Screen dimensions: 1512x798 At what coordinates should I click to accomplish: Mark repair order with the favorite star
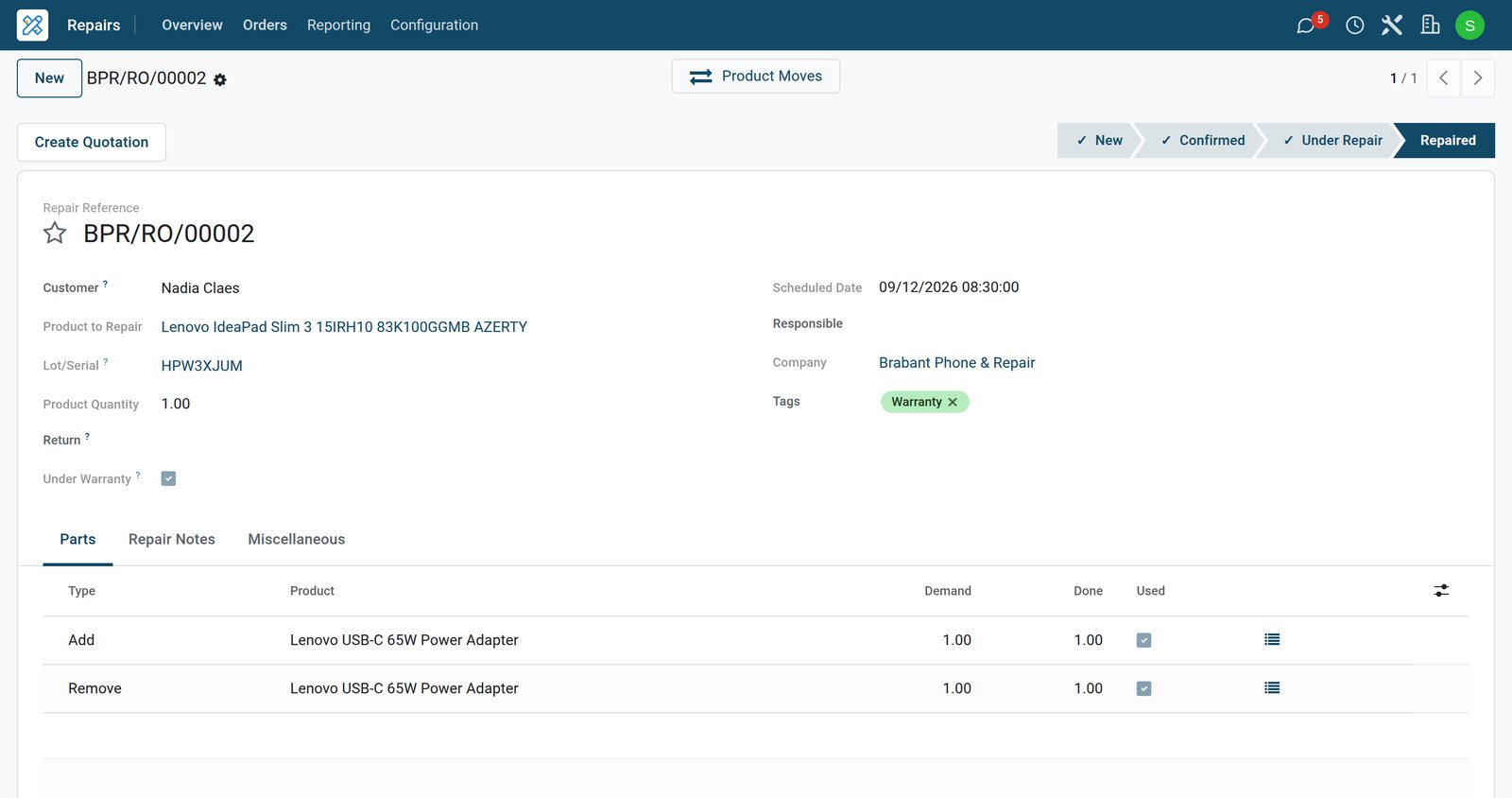pos(55,234)
